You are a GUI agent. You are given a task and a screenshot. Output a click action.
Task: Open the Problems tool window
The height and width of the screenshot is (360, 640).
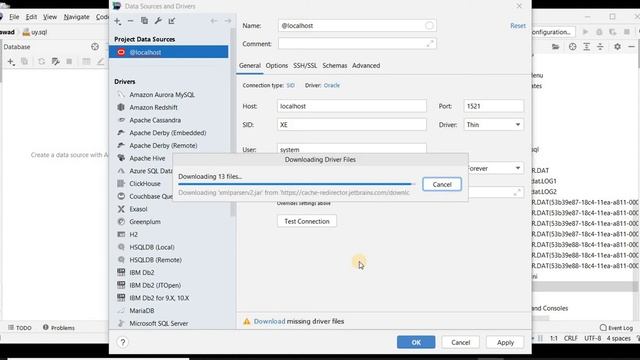(x=59, y=328)
